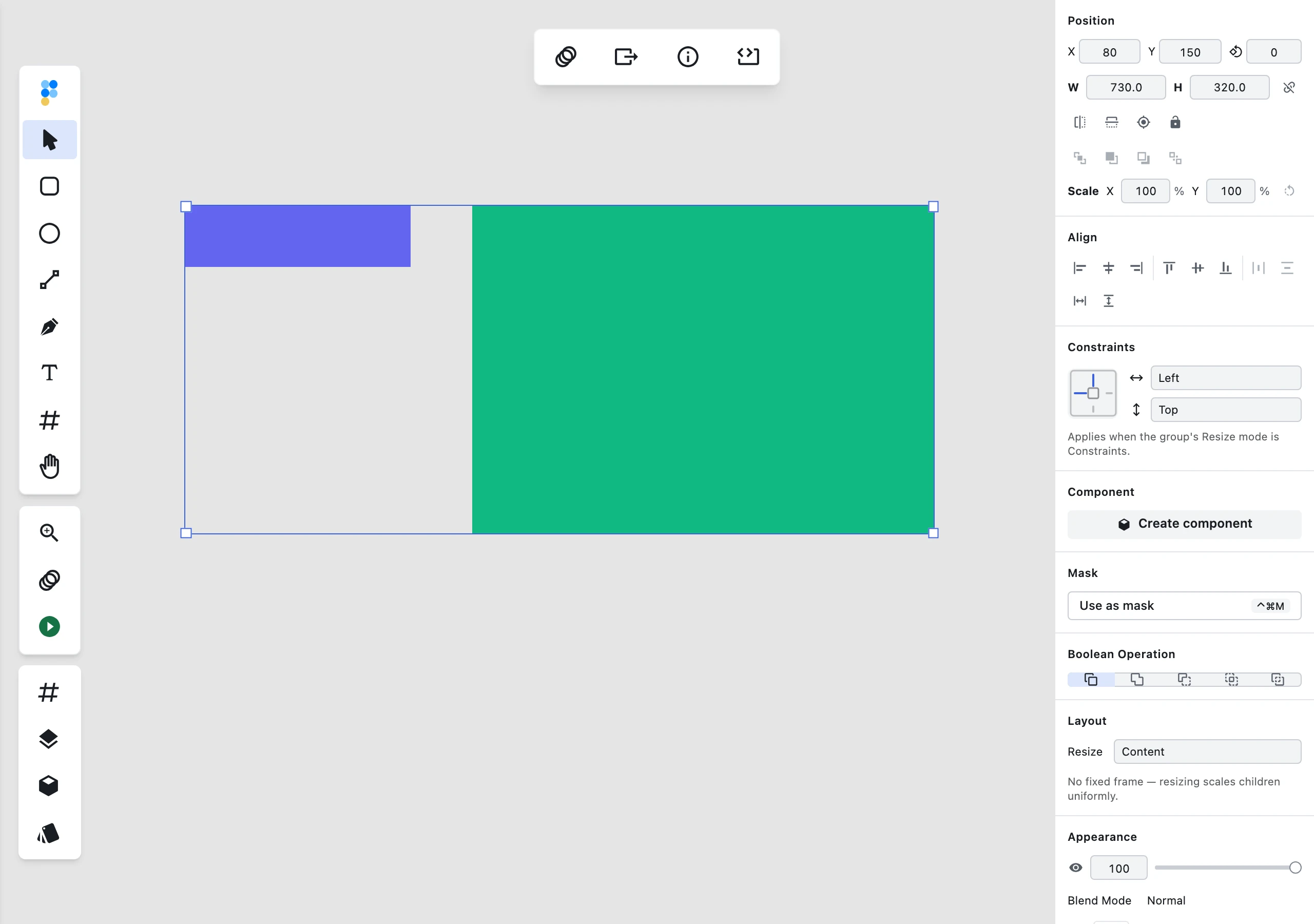Select the arrow Move tool

50,140
